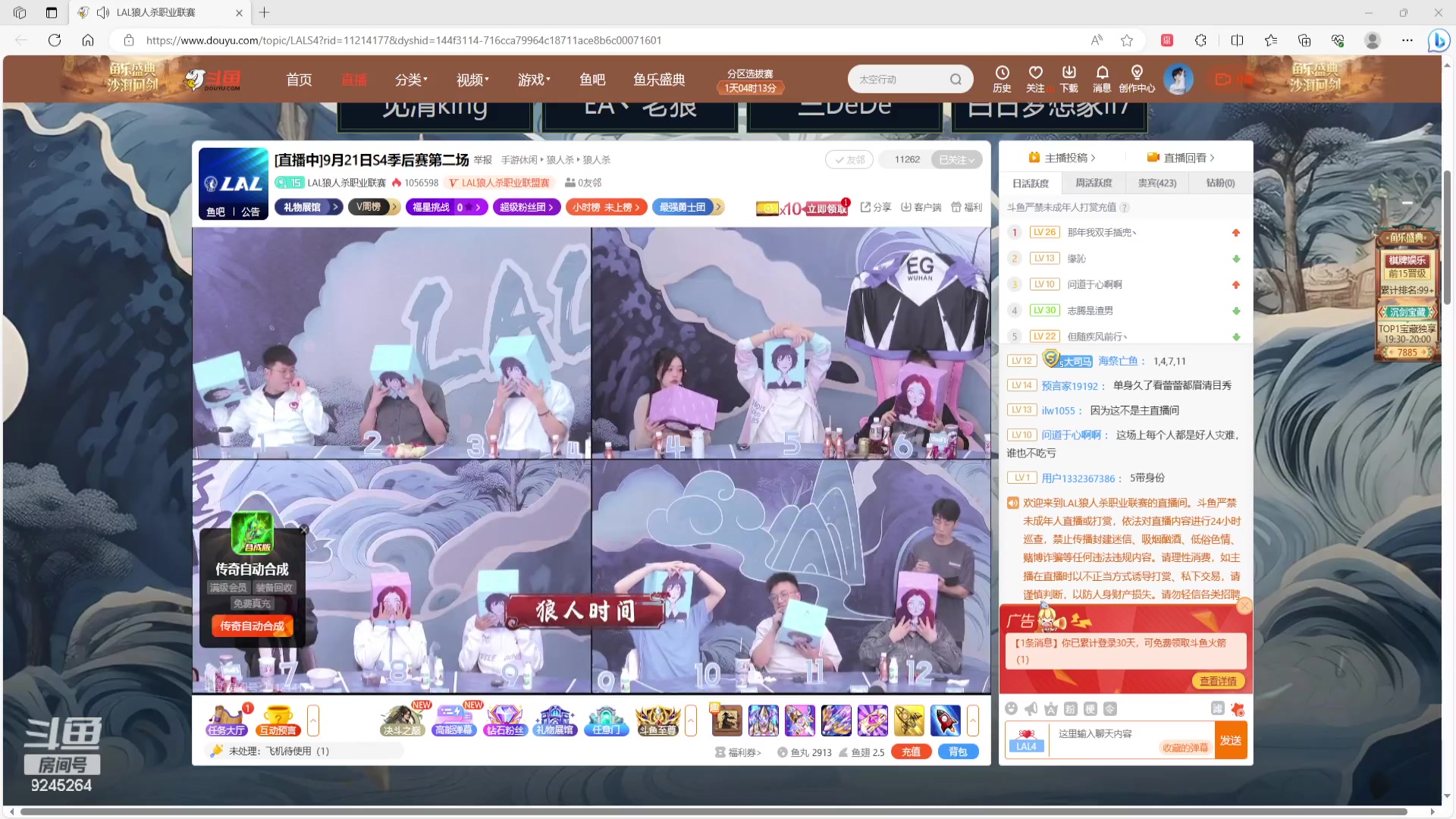The image size is (1456, 819).
Task: Toggle the megaphone announcement icon in chat
Action: [x=1031, y=709]
